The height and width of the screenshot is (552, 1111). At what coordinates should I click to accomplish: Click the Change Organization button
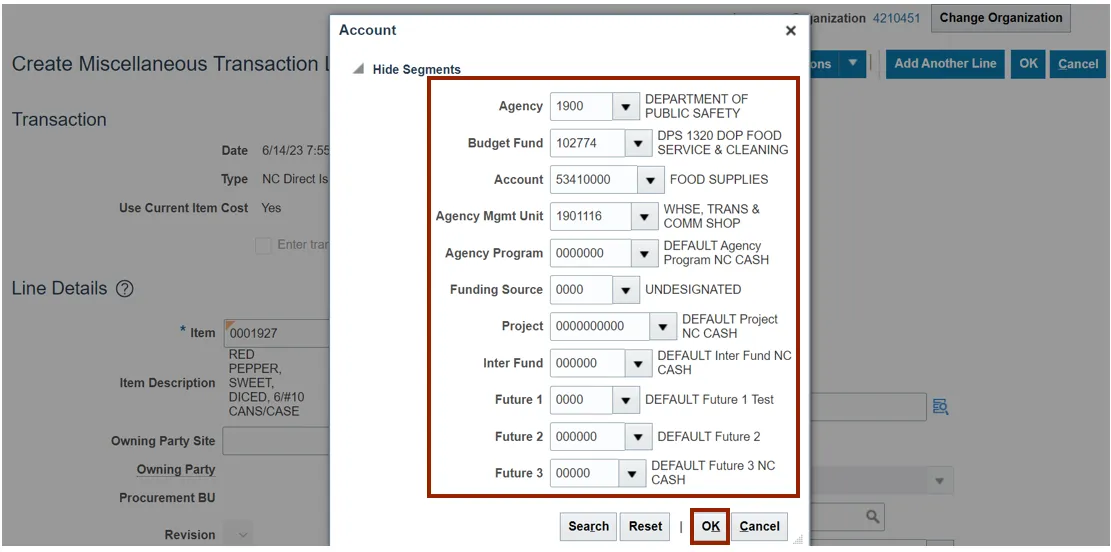pyautogui.click(x=1000, y=18)
